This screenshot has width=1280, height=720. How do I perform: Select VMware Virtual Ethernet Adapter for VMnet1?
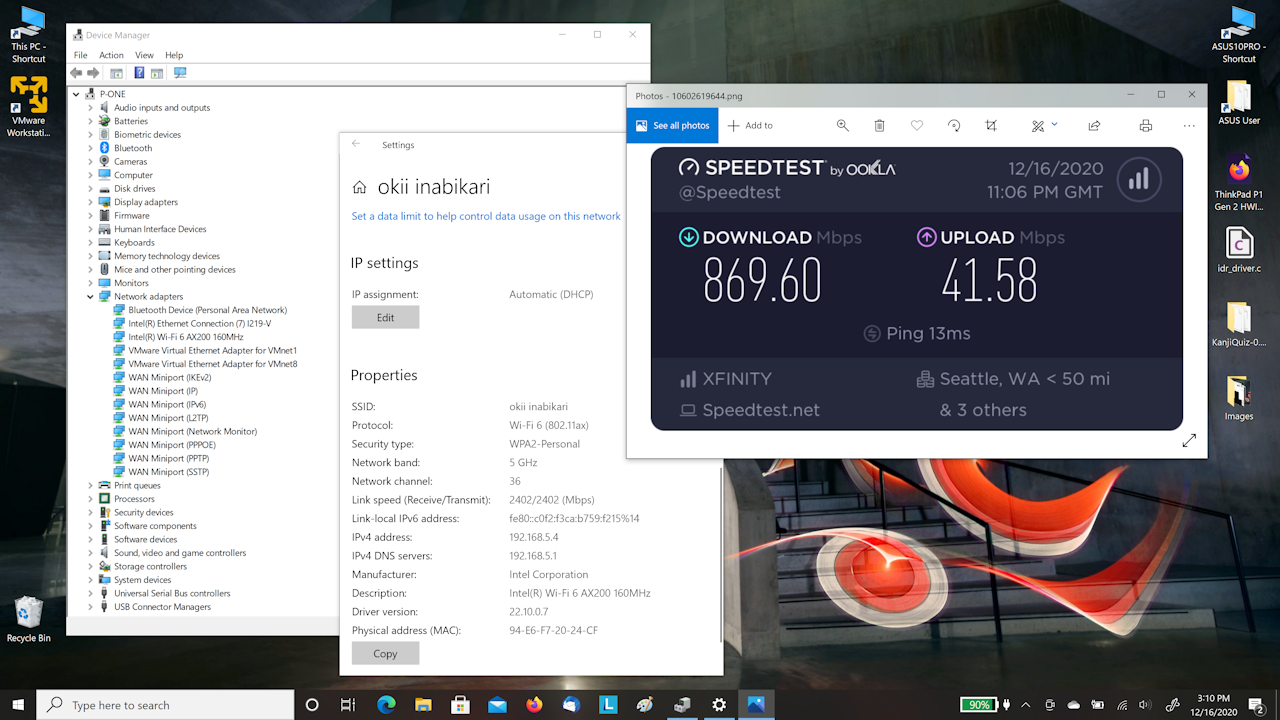tap(212, 350)
